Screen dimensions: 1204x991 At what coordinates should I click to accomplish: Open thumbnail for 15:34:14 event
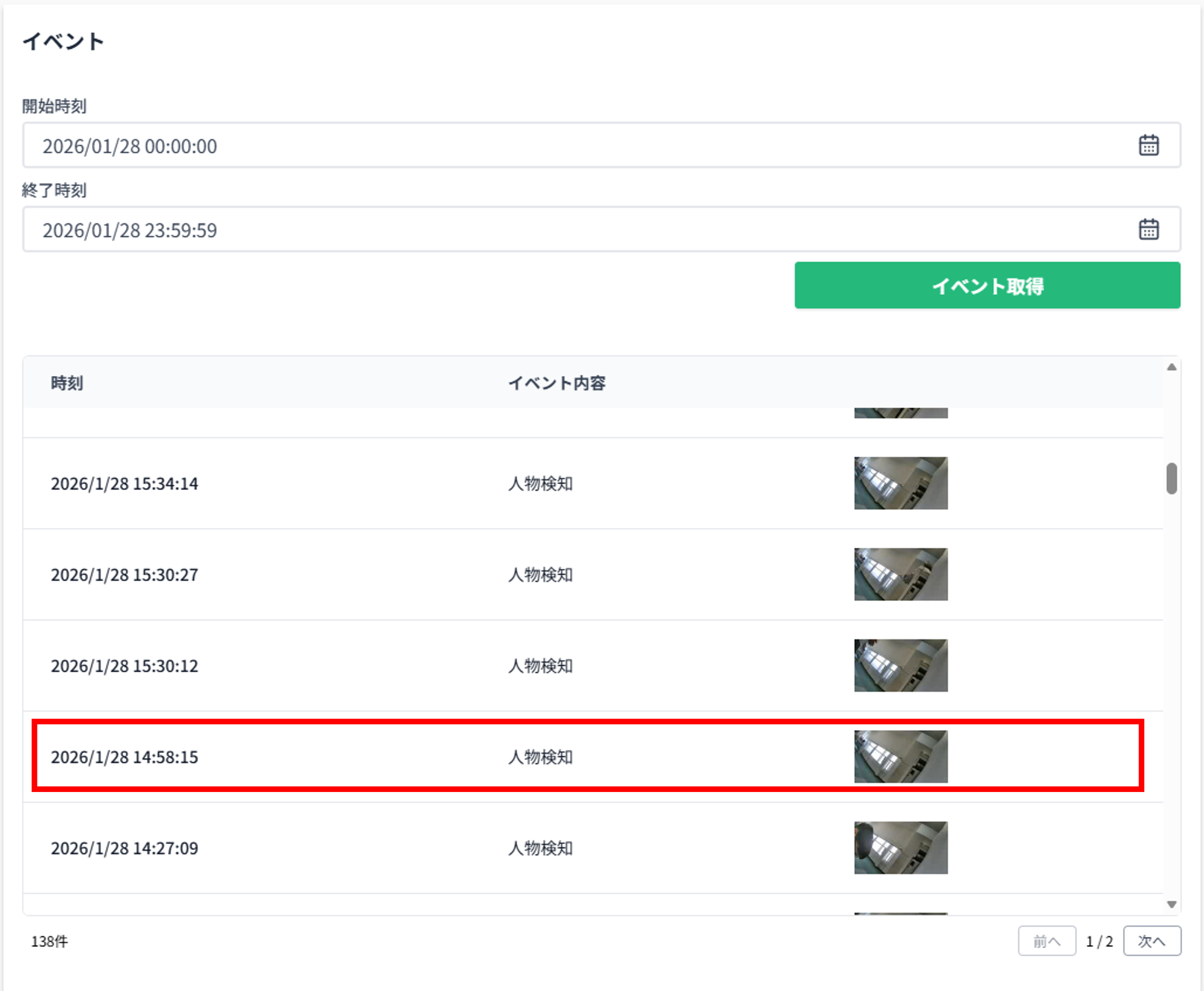click(900, 483)
